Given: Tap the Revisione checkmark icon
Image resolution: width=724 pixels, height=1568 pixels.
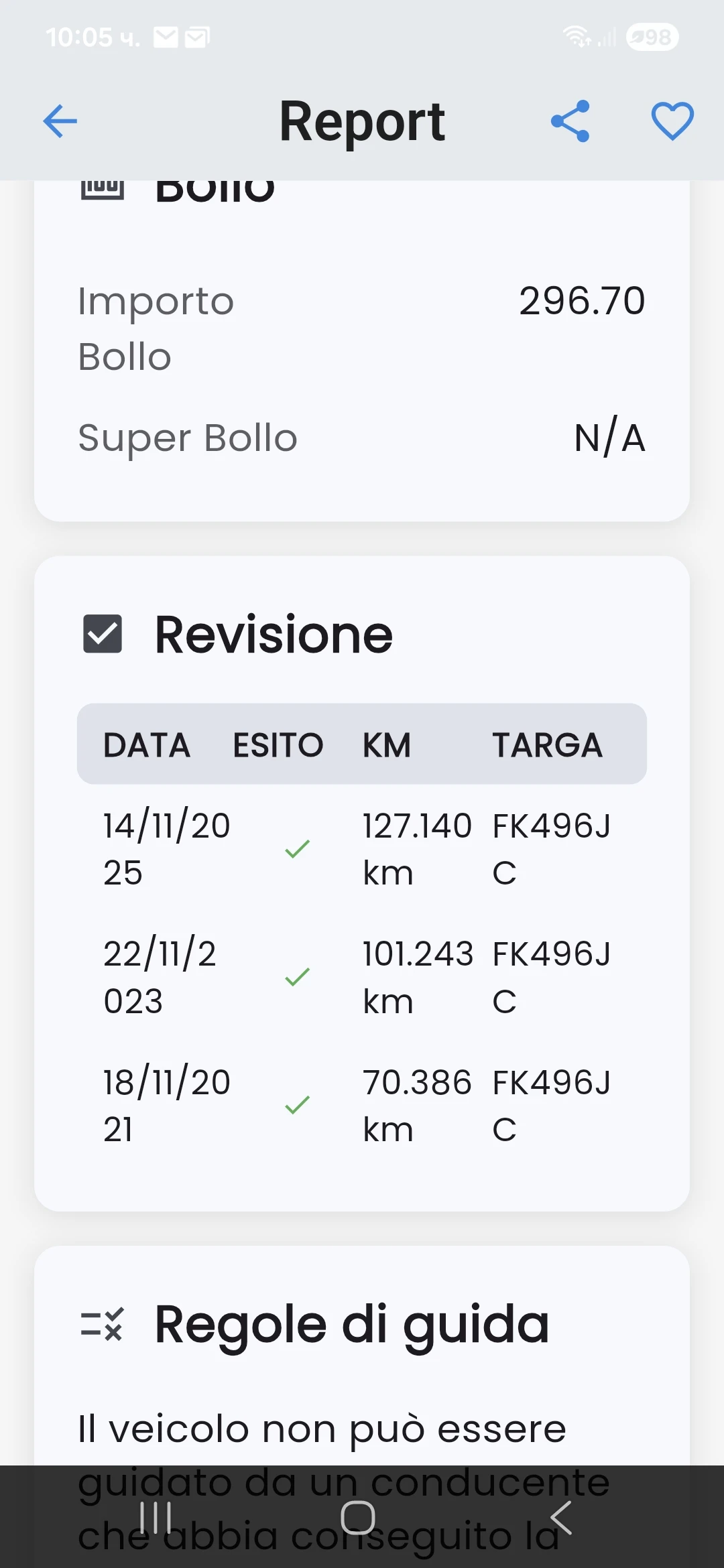Looking at the screenshot, I should coord(103,634).
